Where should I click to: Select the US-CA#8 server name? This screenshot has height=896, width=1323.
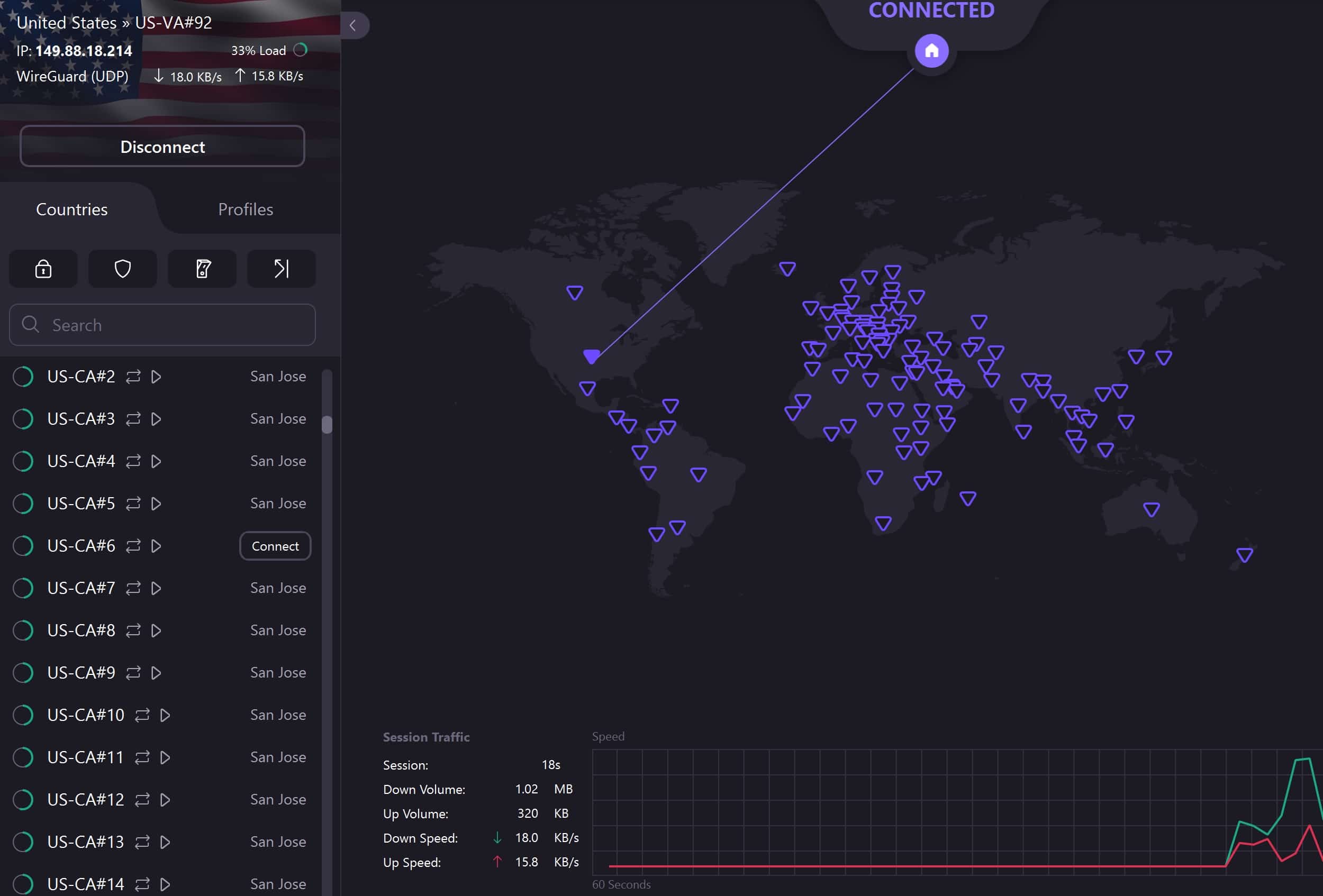pos(81,630)
